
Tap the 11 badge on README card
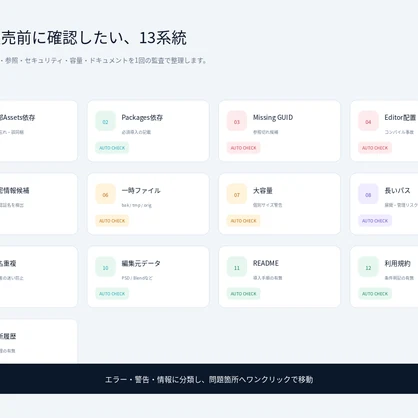(x=237, y=267)
